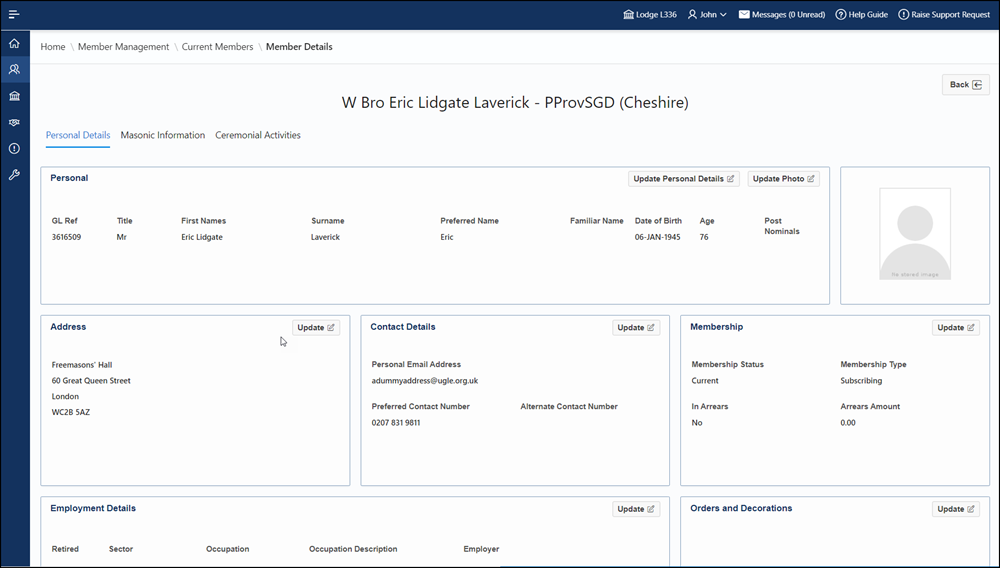Click the Back button
This screenshot has width=1000, height=568.
pos(965,85)
